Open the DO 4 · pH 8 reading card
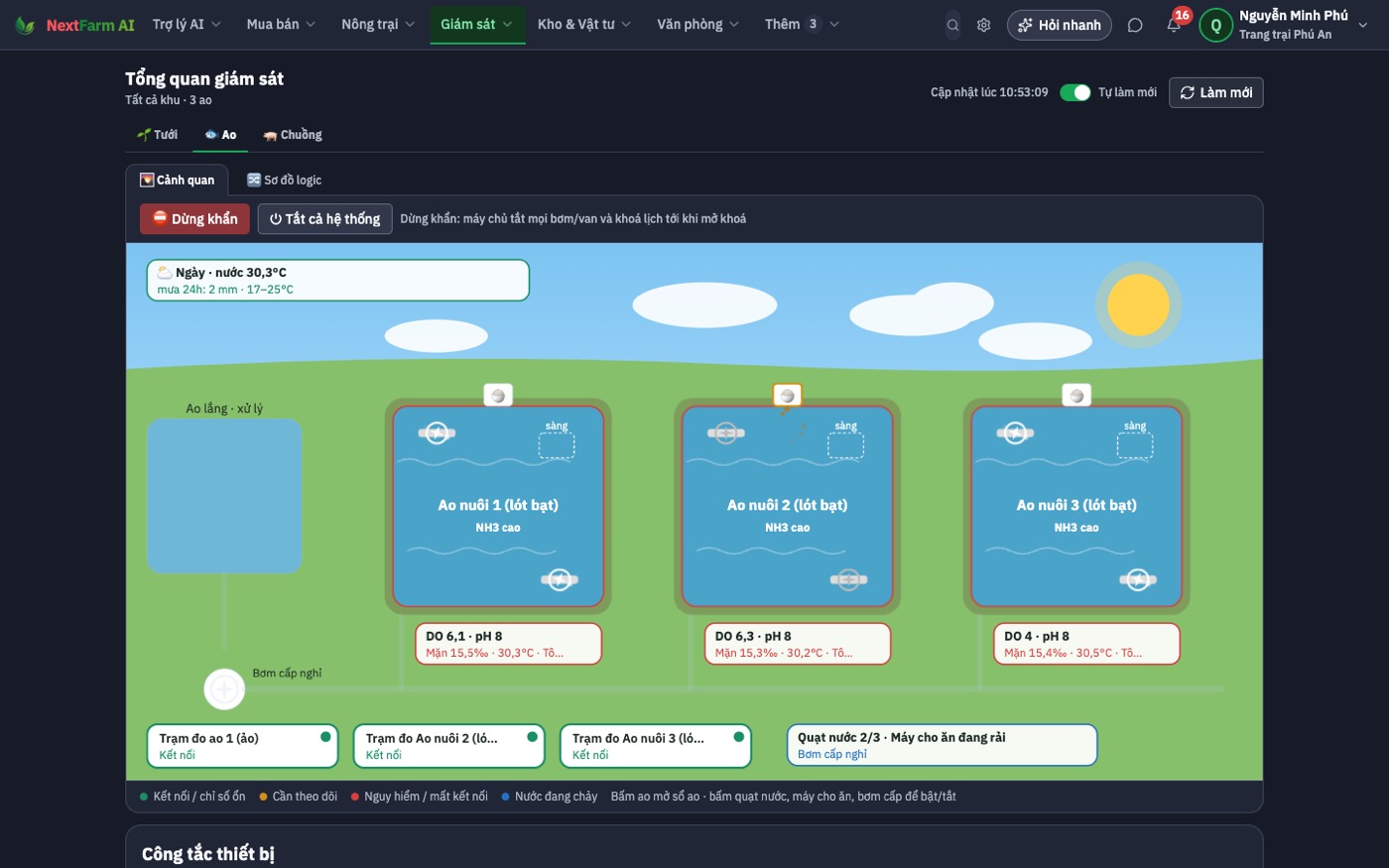Screen dimensions: 1389x868 point(1087,644)
